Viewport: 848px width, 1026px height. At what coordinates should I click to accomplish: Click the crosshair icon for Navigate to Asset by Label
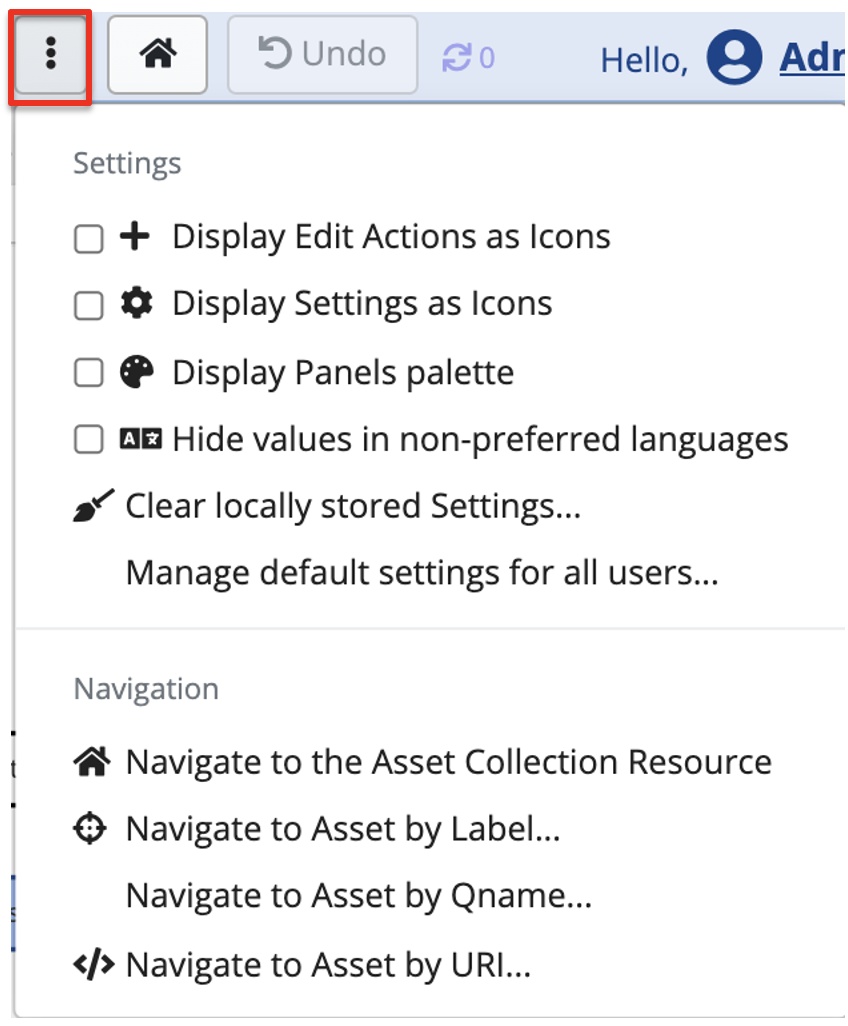[x=89, y=828]
